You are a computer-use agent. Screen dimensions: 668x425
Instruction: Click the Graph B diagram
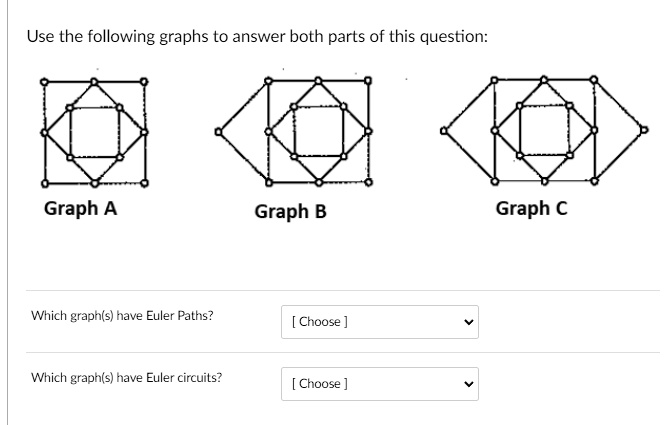294,132
